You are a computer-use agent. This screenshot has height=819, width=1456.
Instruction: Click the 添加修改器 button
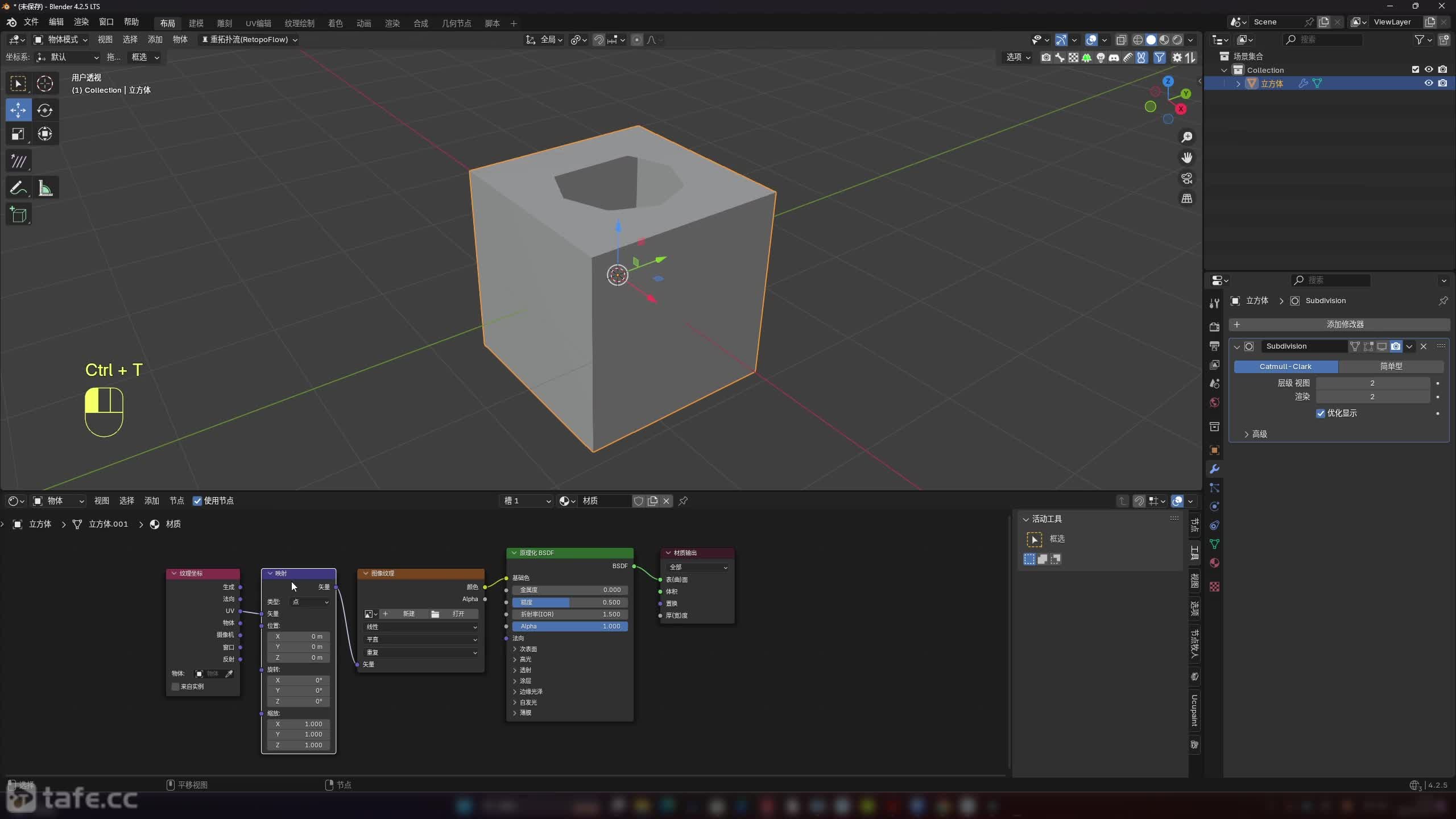pyautogui.click(x=1344, y=324)
